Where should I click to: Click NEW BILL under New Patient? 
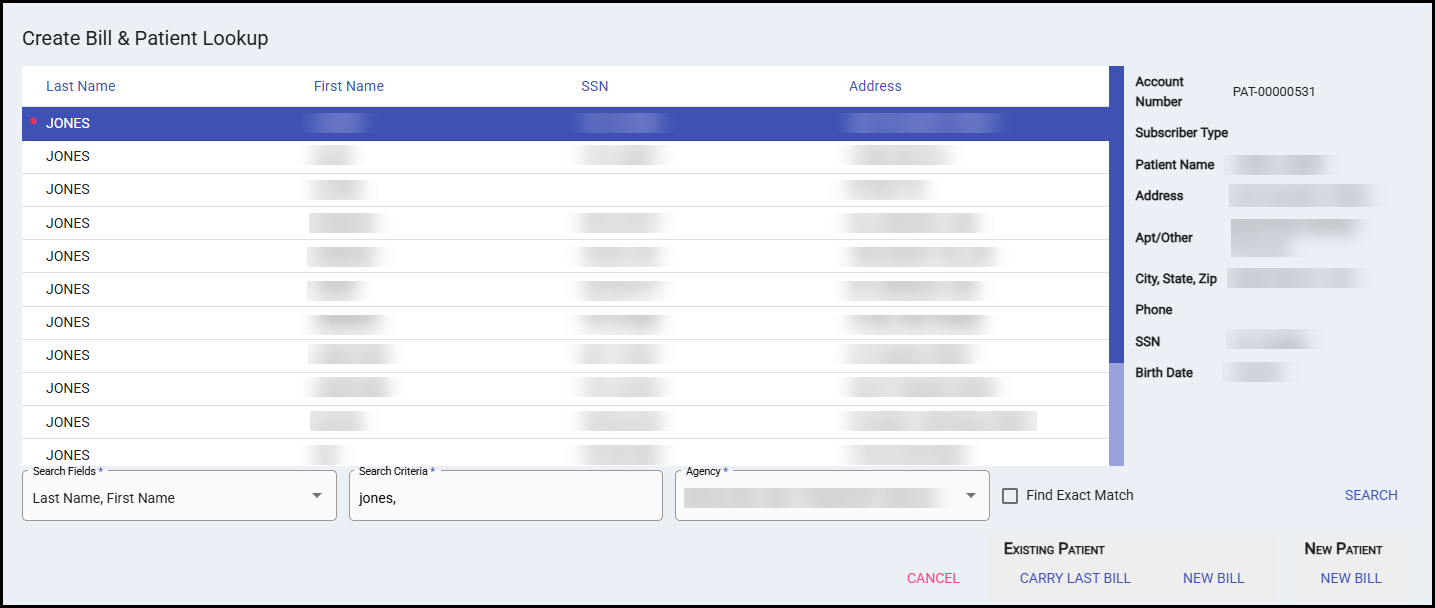coord(1350,578)
